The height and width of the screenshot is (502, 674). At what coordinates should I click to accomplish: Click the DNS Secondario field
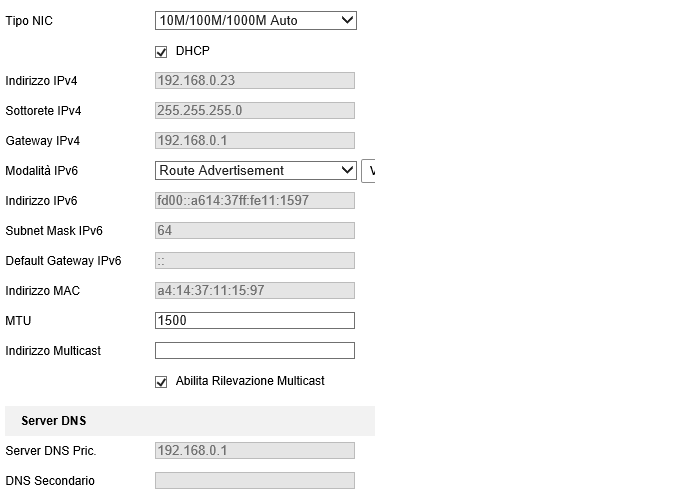coord(255,481)
